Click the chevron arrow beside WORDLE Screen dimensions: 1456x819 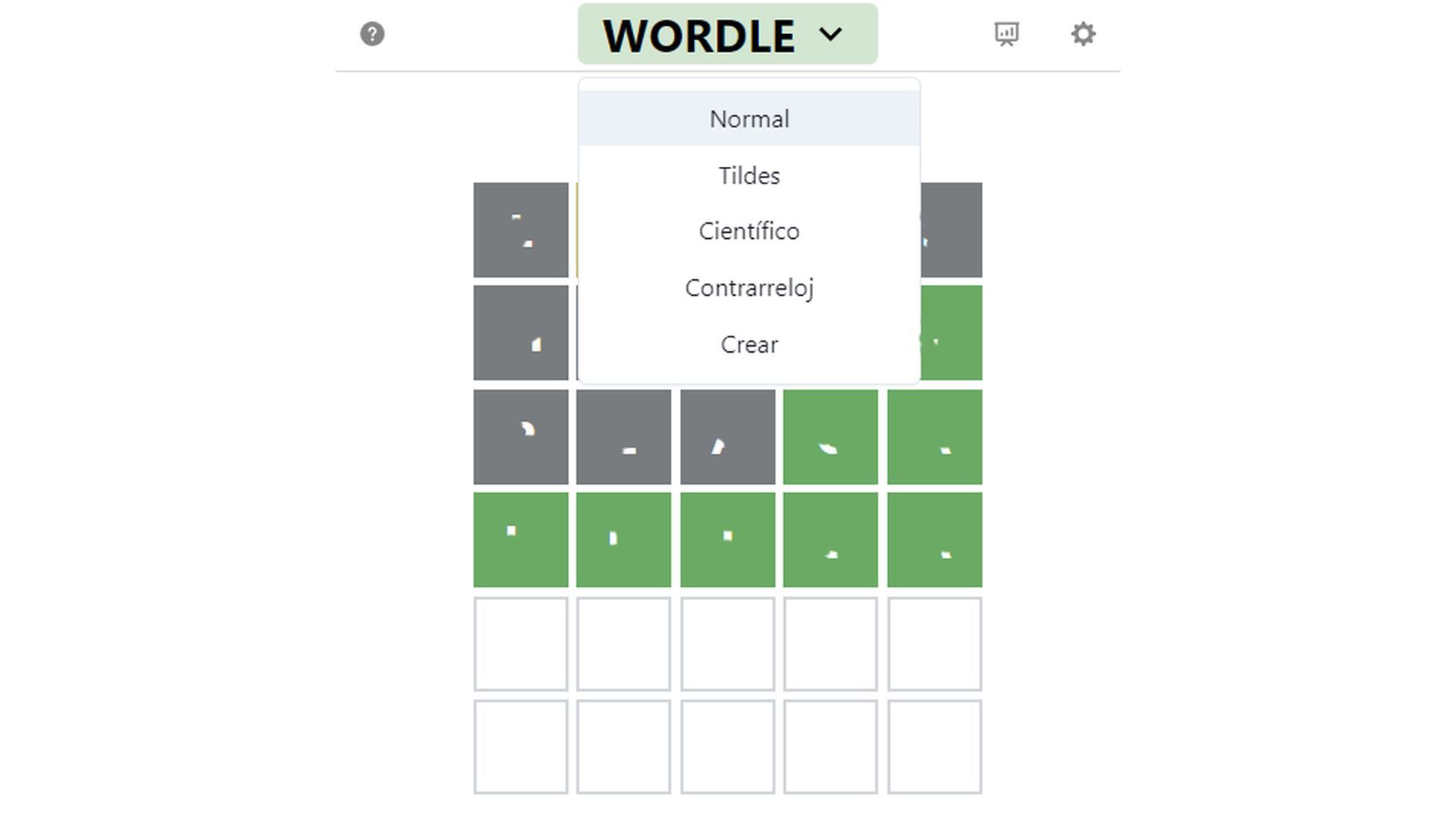tap(830, 34)
